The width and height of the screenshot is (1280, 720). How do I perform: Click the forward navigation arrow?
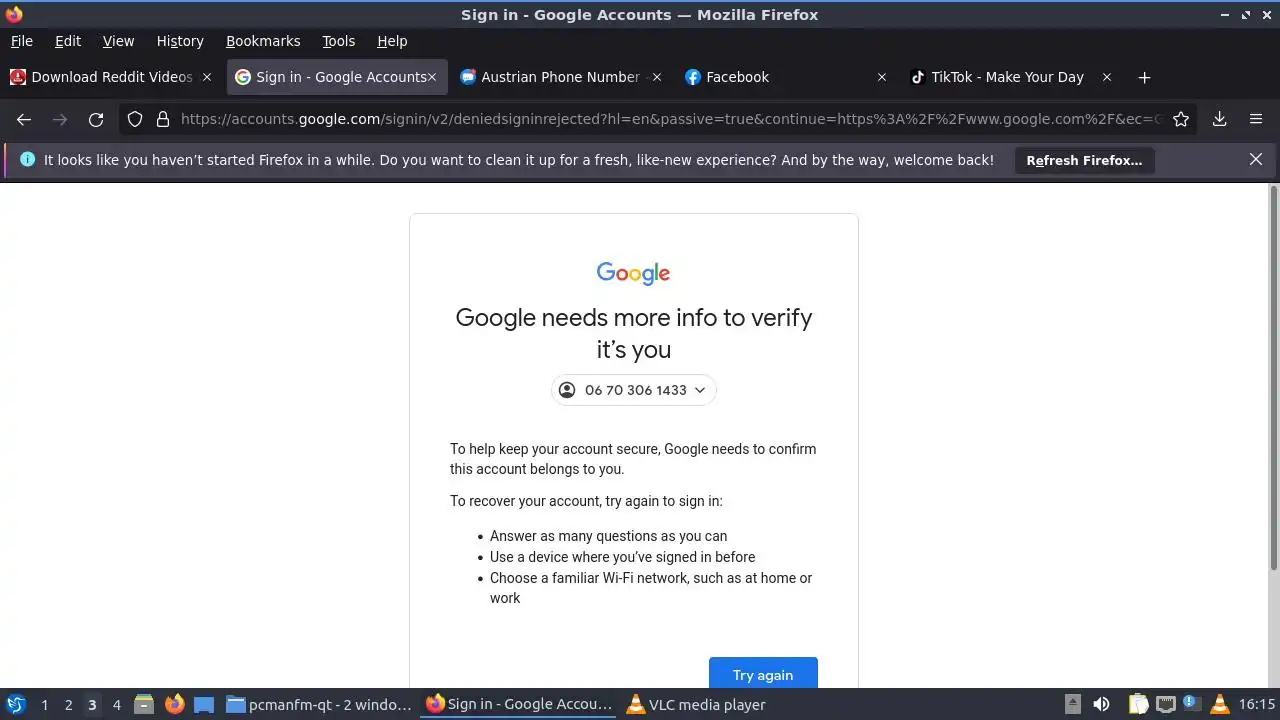pos(60,119)
